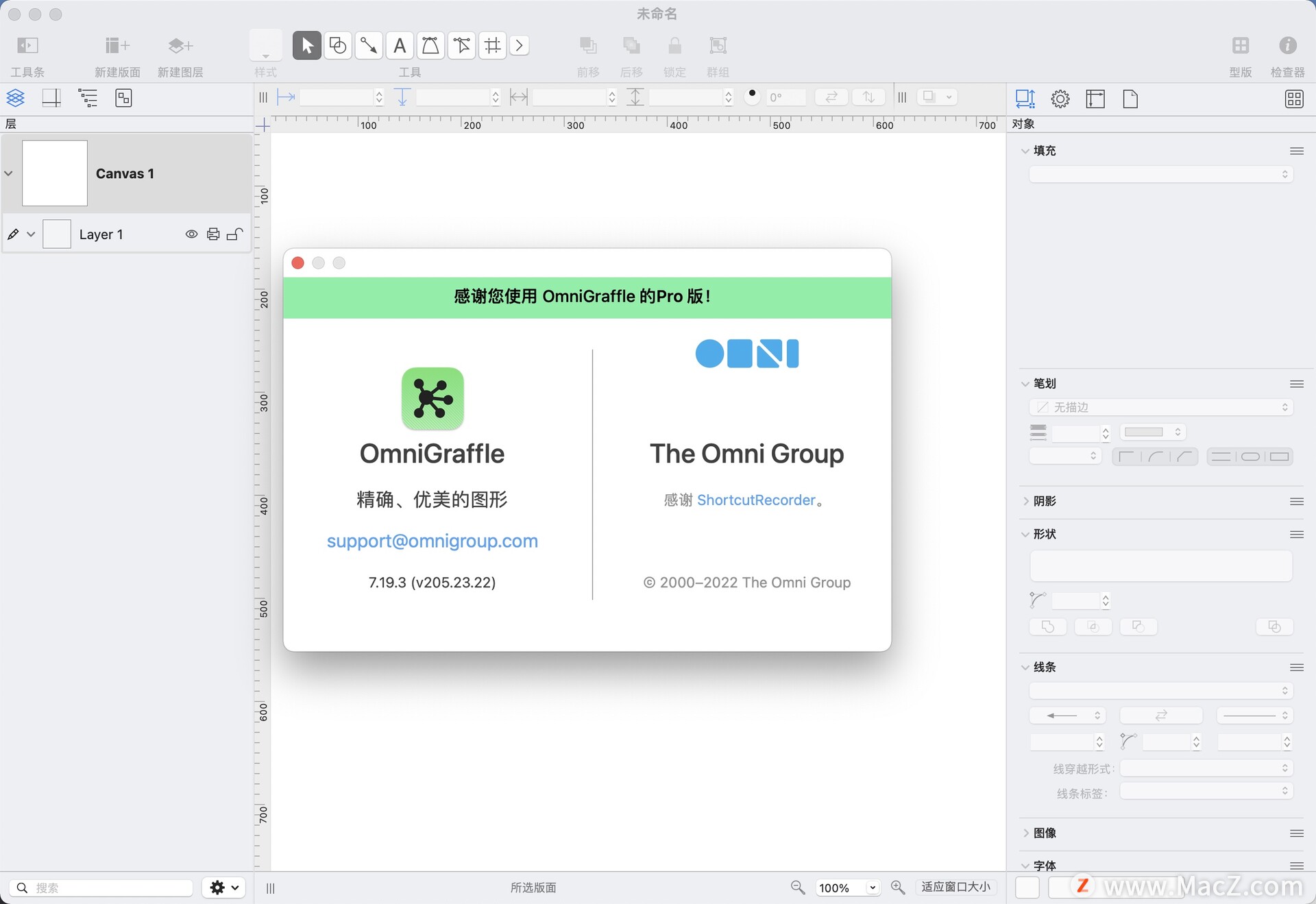
Task: Click the vertical flip button
Action: 868,97
